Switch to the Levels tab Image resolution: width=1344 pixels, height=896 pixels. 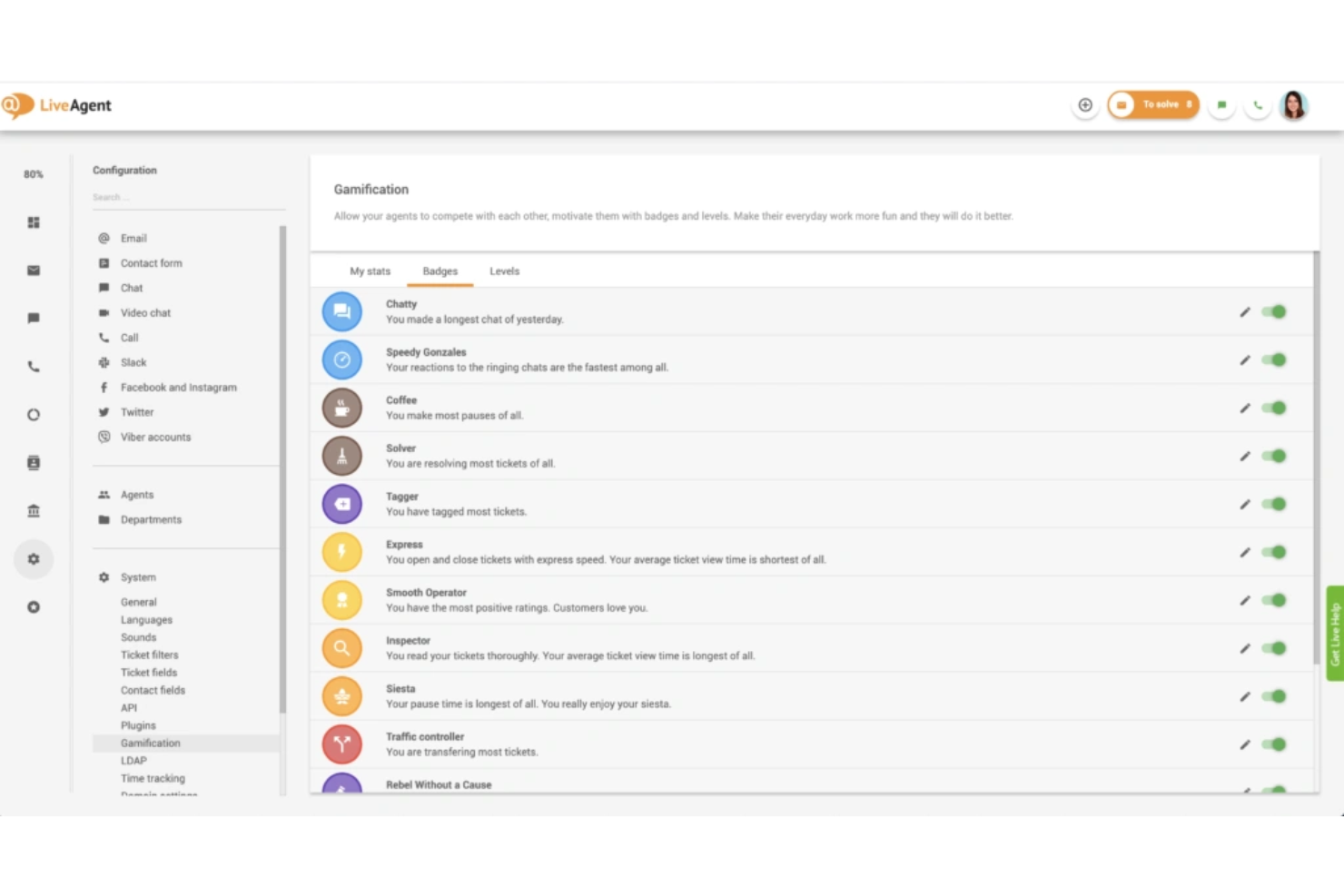(x=504, y=271)
